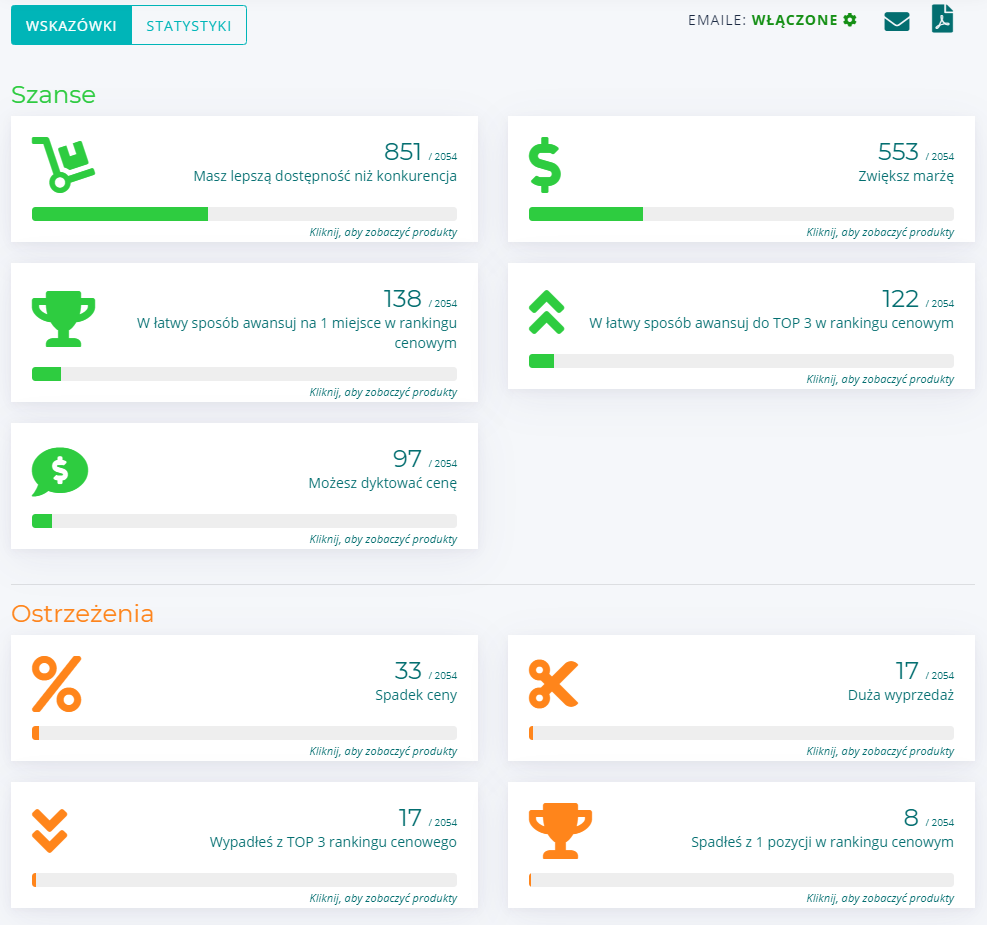Screen dimensions: 987x925
Task: Click the 138 count in first-place card
Action: (402, 299)
